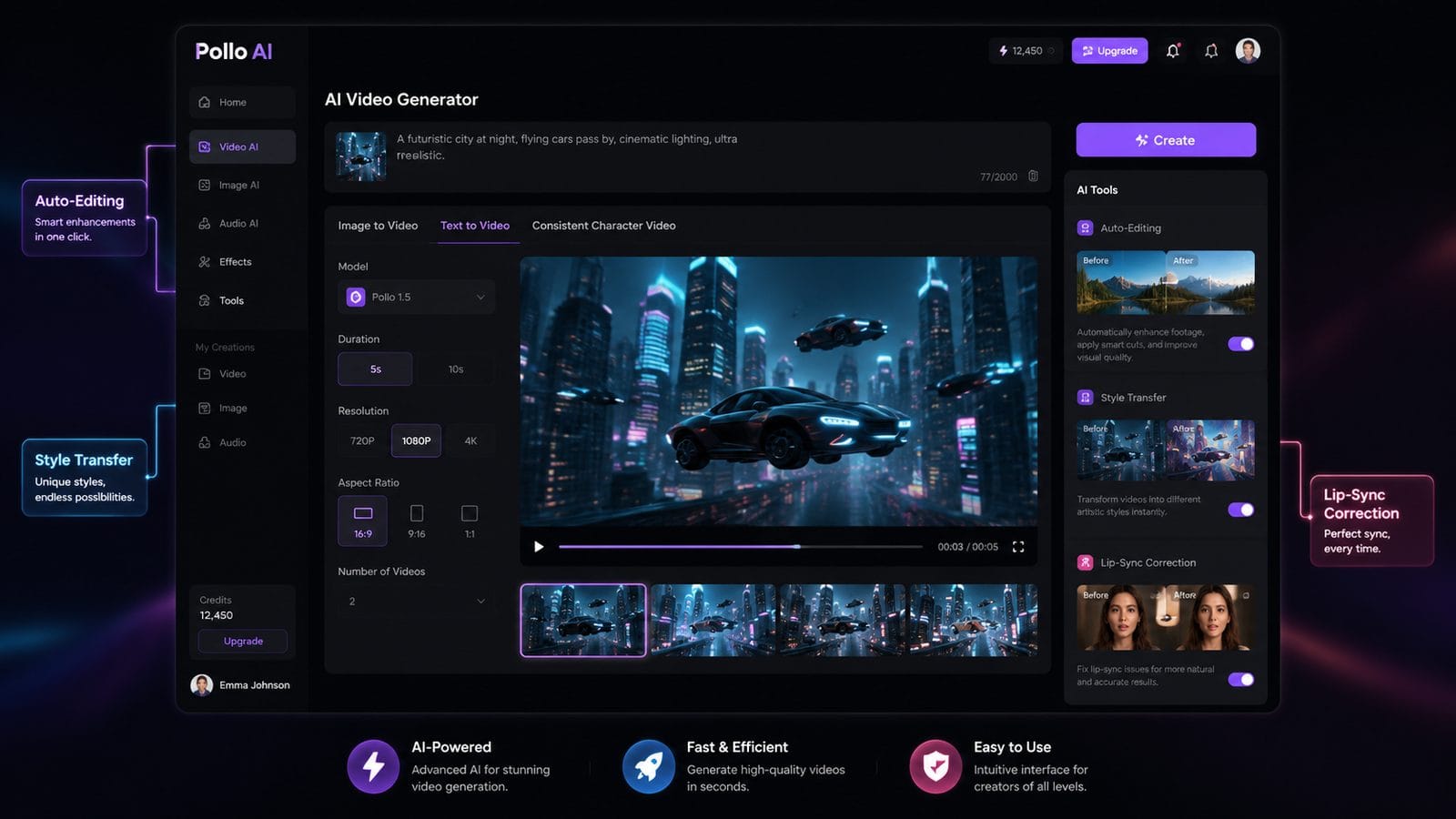Click the Style Transfer before/after preview

click(1166, 450)
